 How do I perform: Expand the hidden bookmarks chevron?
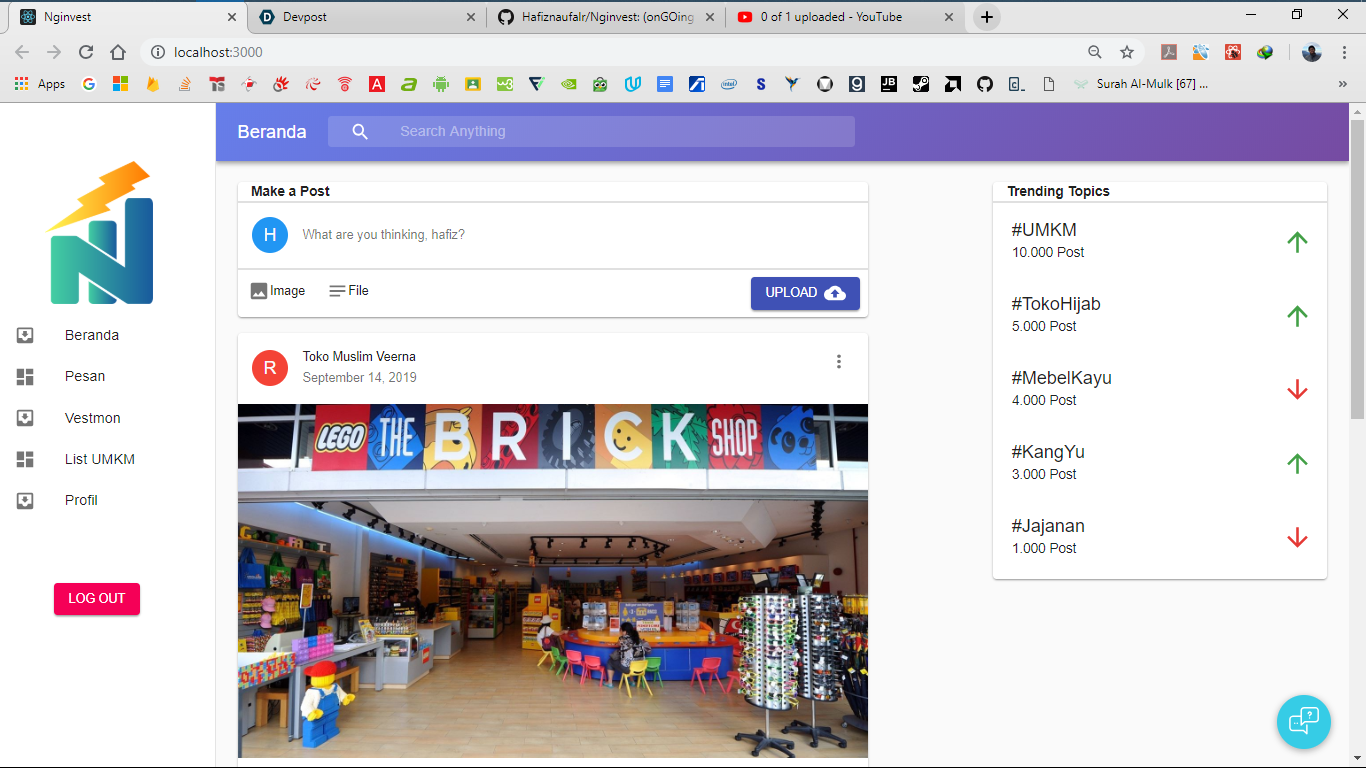point(1343,85)
